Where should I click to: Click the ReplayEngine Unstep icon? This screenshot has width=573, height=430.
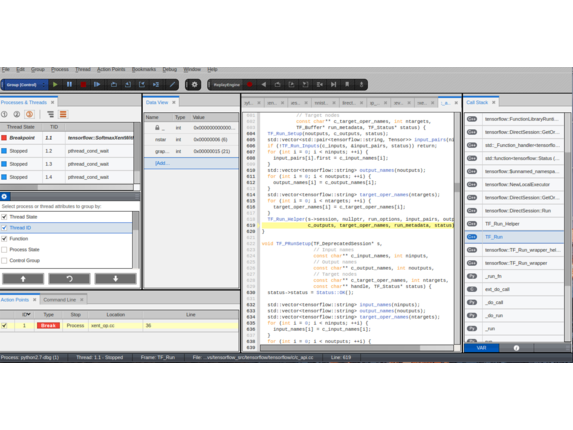coord(291,85)
